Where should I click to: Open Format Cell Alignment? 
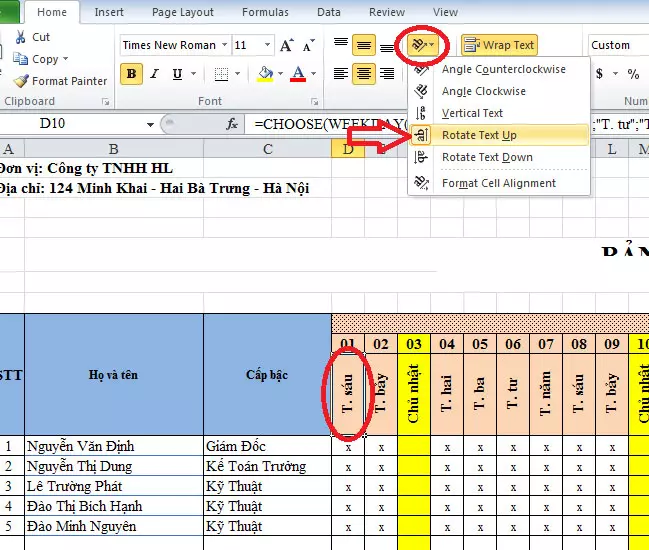(499, 183)
